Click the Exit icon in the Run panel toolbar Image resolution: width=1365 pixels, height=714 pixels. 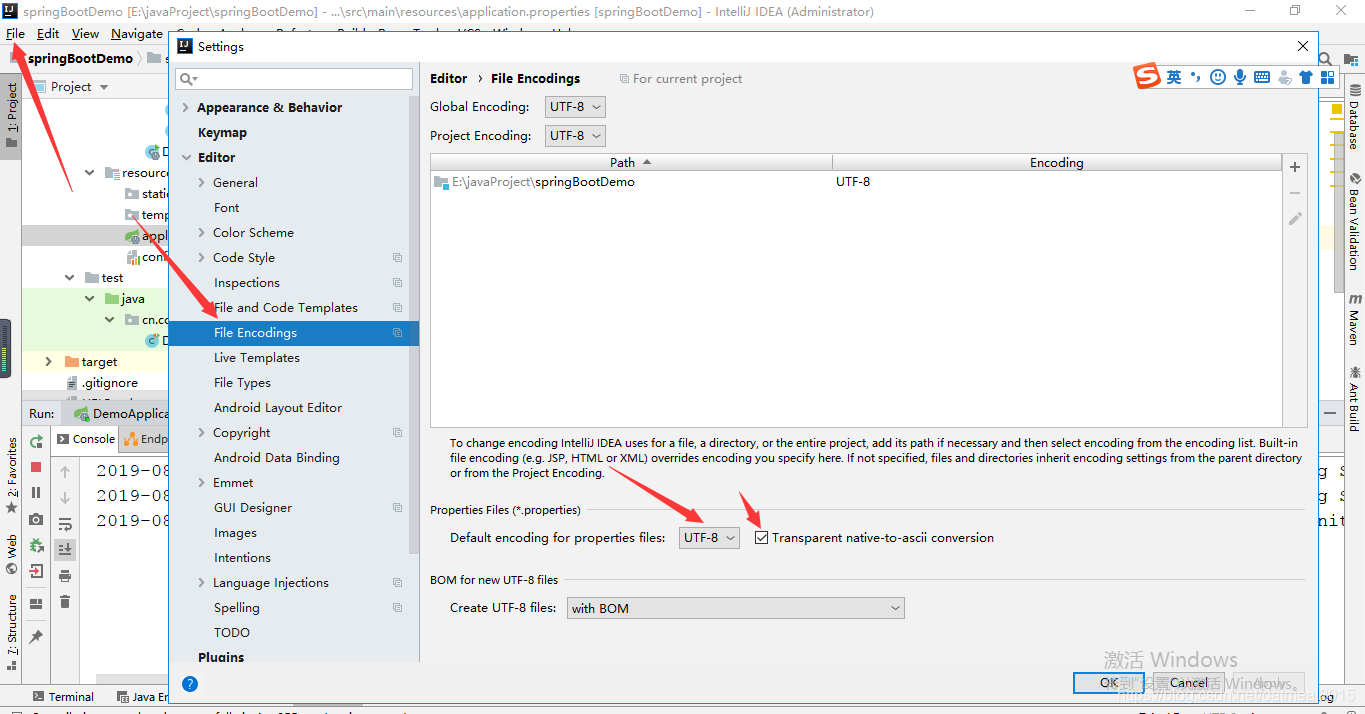36,571
